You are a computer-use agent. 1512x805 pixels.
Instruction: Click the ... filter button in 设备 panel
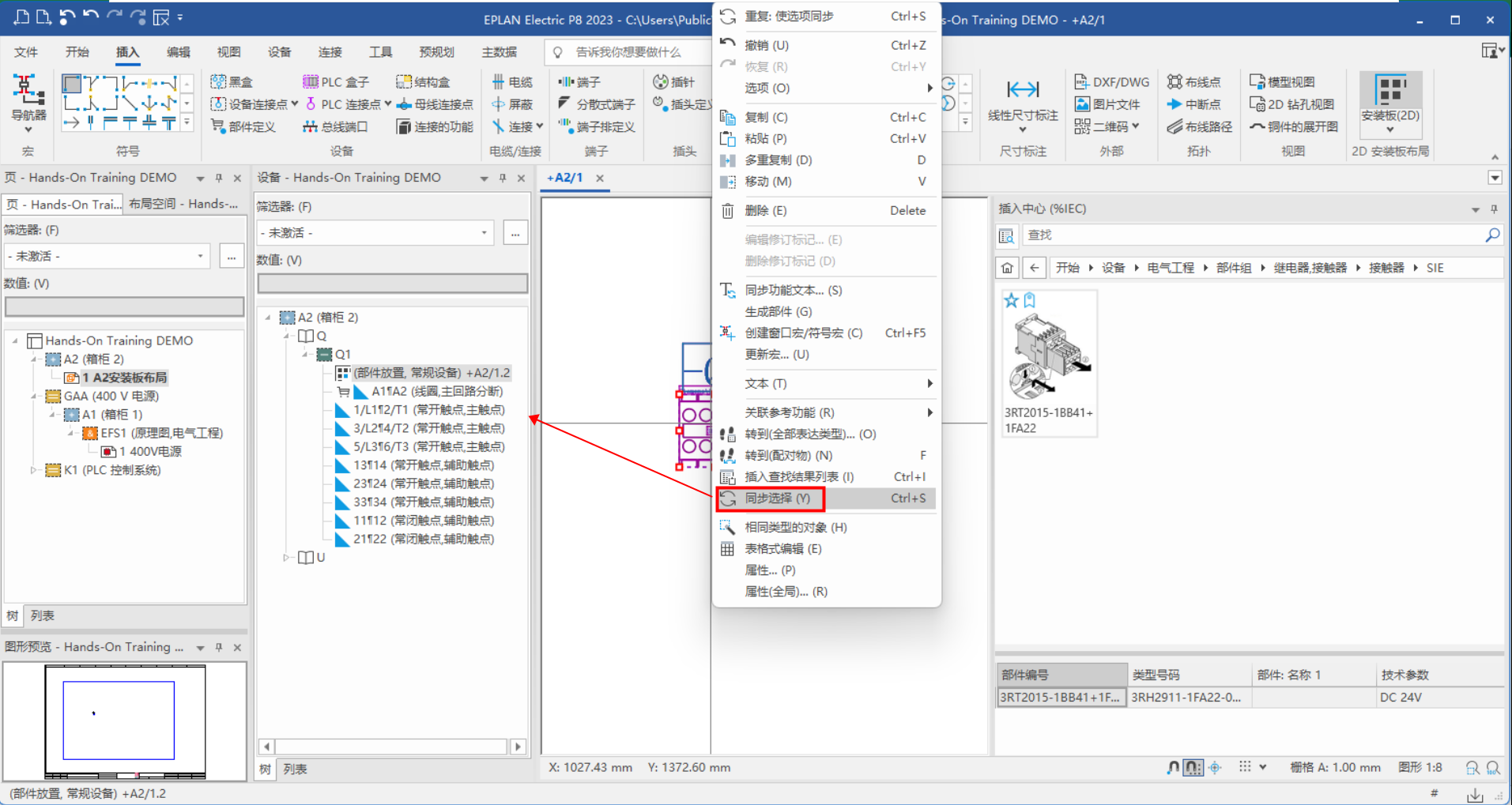pyautogui.click(x=515, y=233)
